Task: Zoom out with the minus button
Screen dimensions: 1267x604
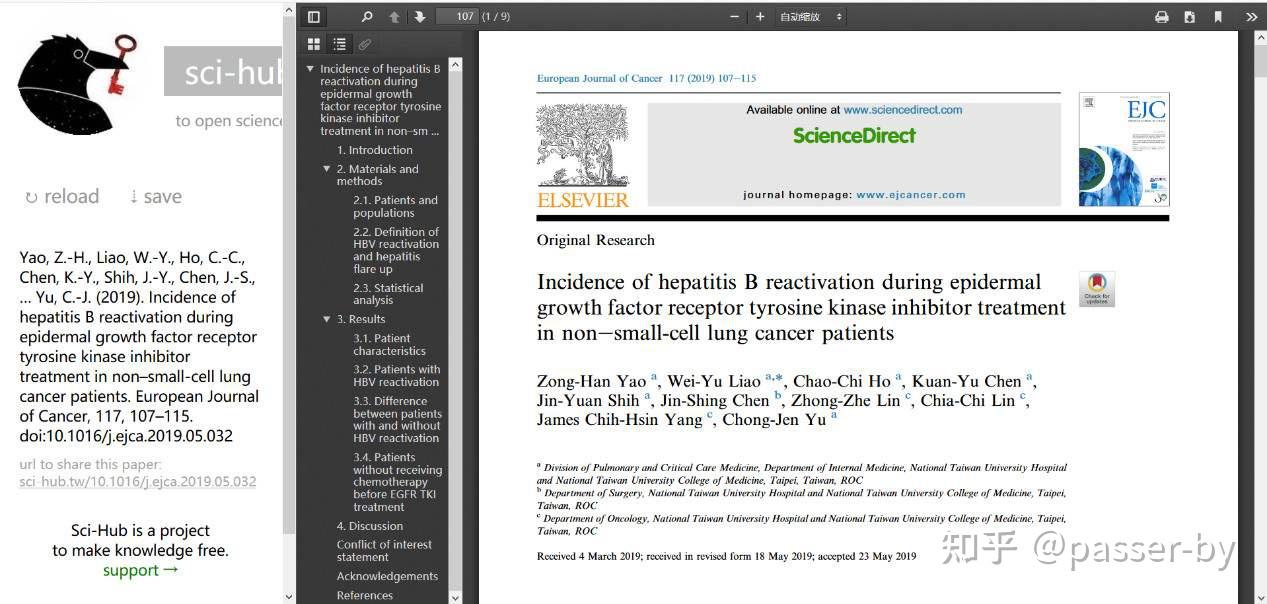Action: (735, 17)
